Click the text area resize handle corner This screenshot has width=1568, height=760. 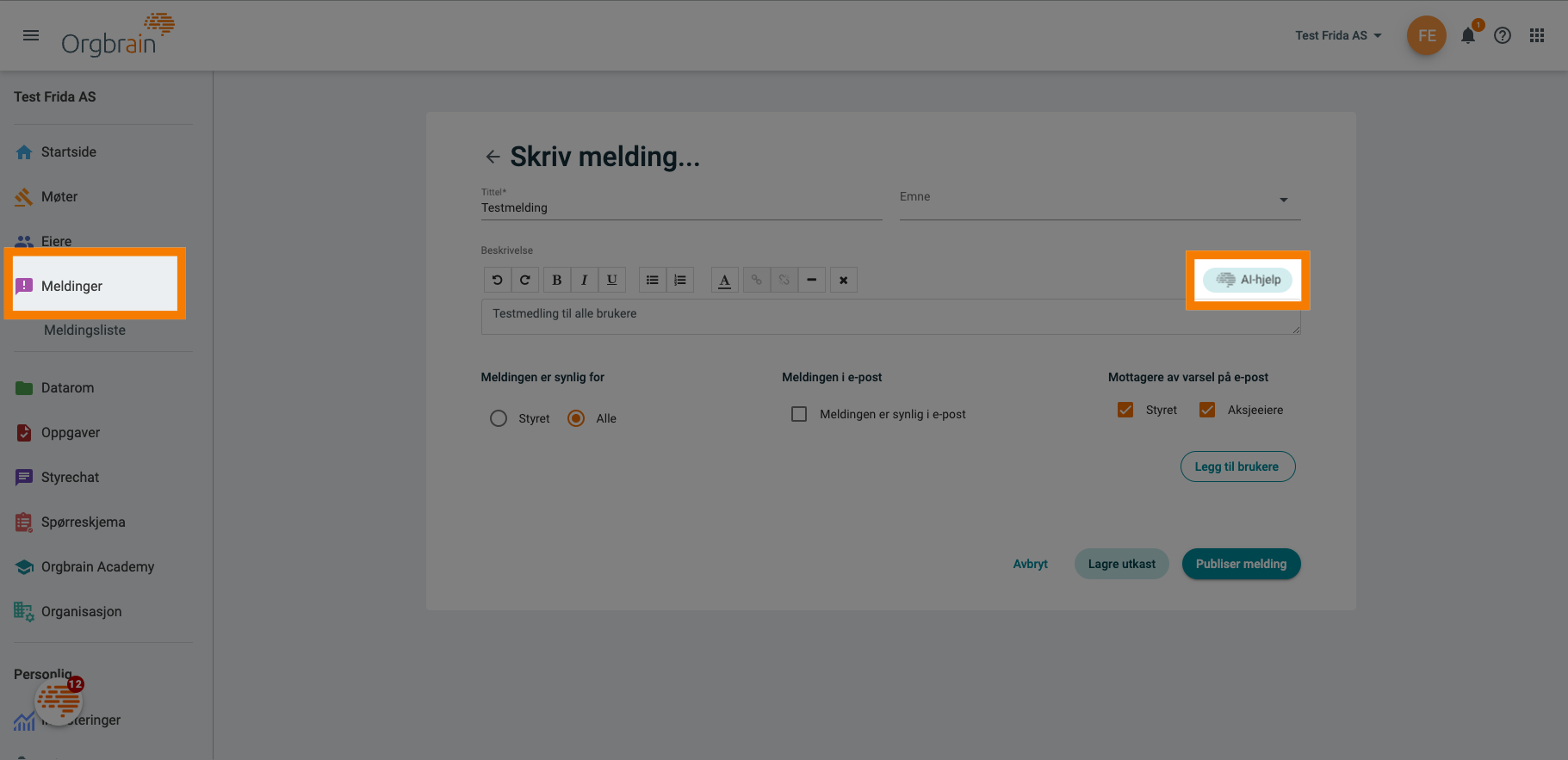[1296, 330]
